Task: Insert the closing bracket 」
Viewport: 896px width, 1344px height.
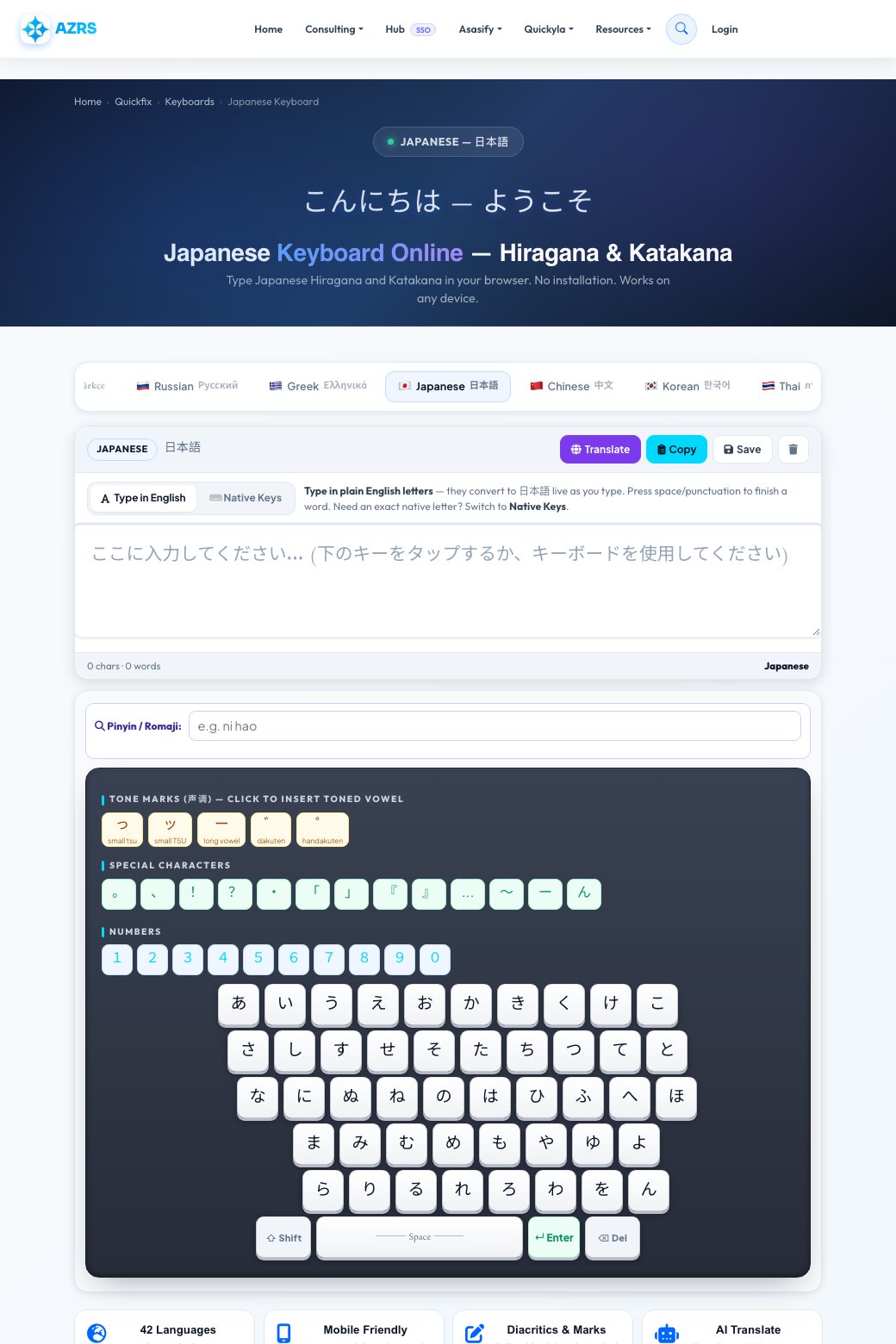Action: click(x=351, y=894)
